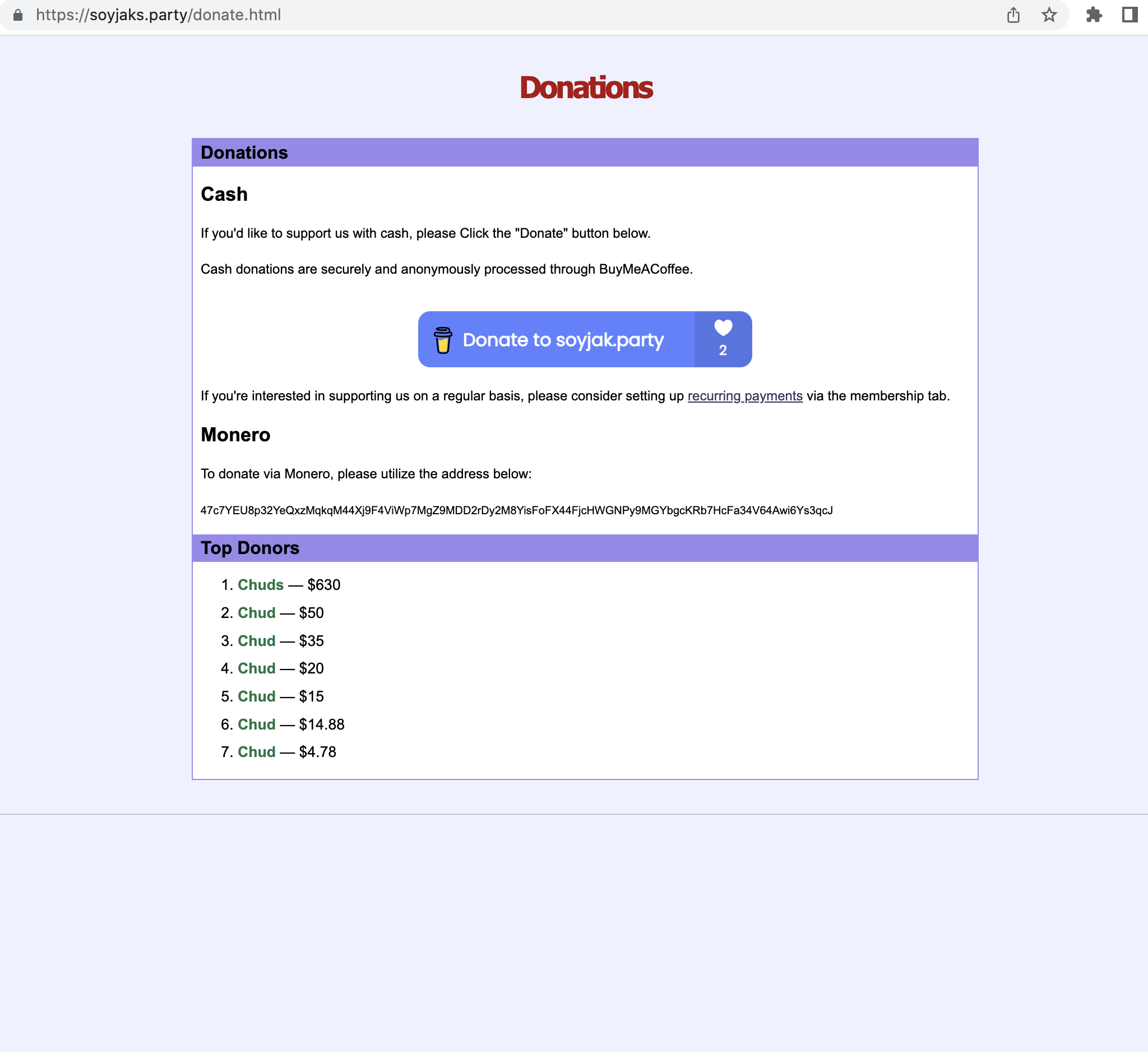Click the Top Donors section header
The width and height of the screenshot is (1148, 1052).
click(x=585, y=548)
